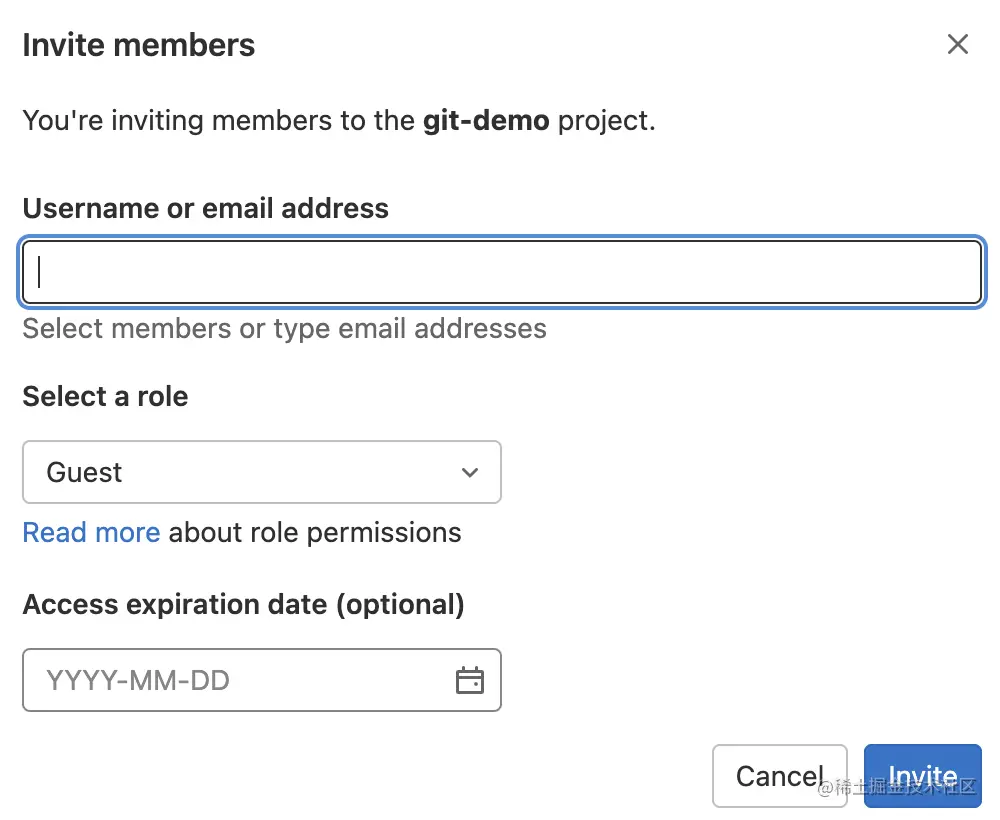Open the Guest role dropdown

coord(262,472)
